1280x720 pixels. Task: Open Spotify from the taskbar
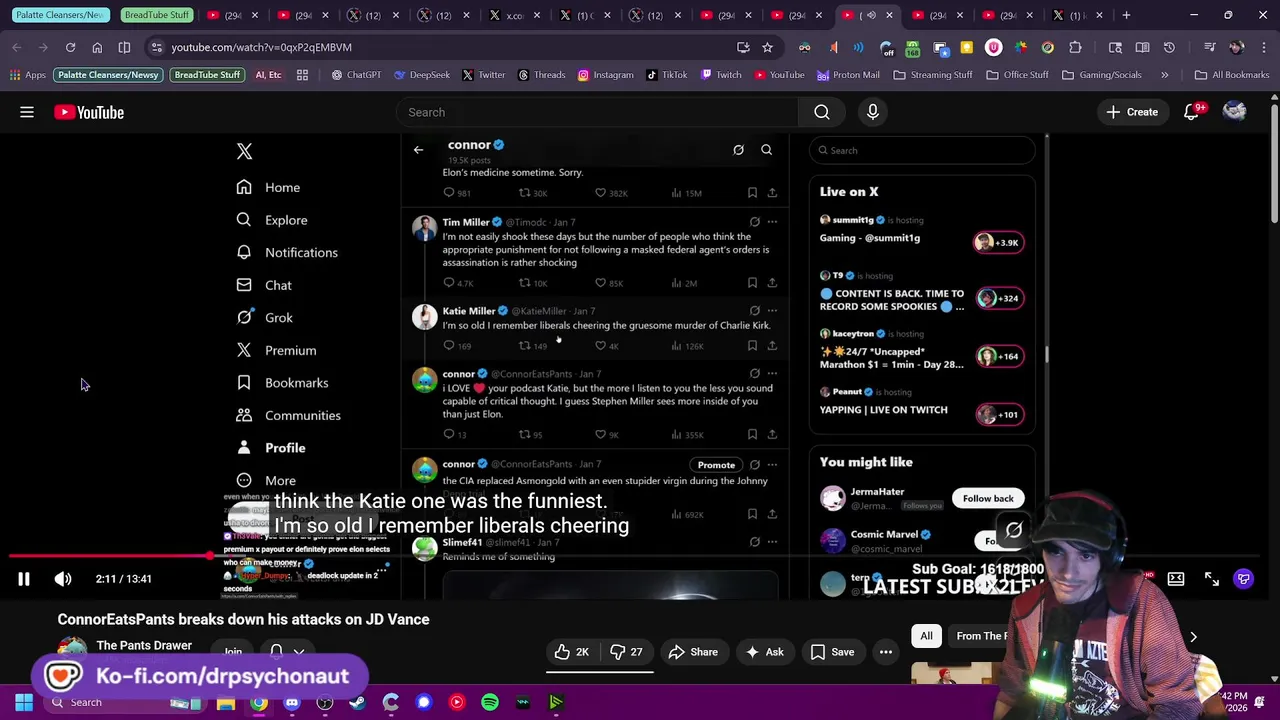pos(490,702)
